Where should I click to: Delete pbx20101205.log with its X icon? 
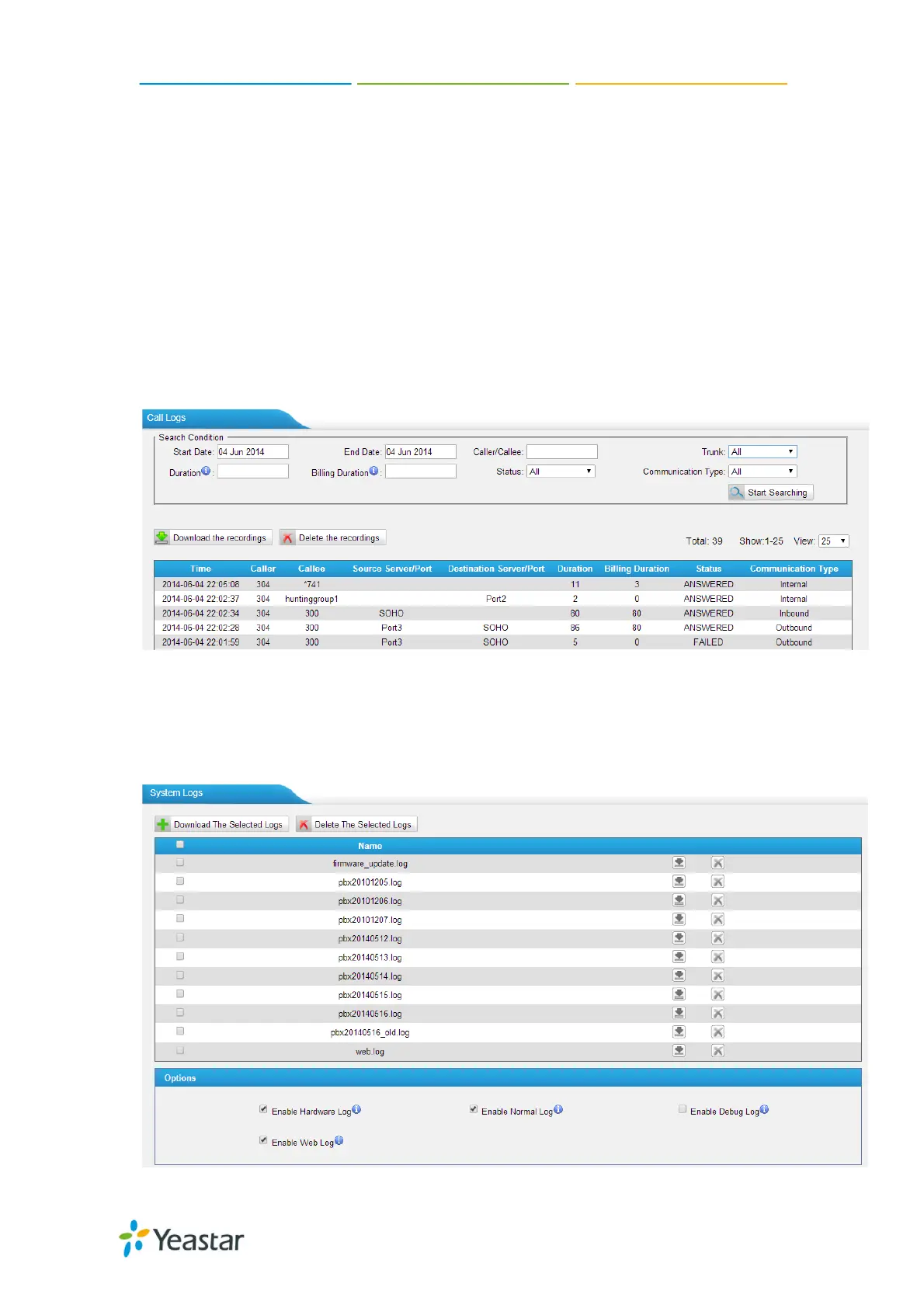click(x=718, y=882)
